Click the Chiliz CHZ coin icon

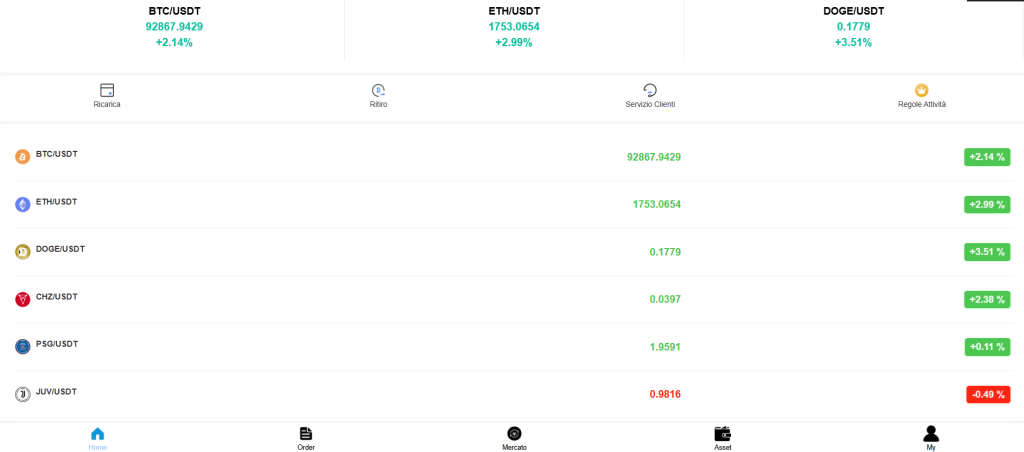[x=23, y=299]
